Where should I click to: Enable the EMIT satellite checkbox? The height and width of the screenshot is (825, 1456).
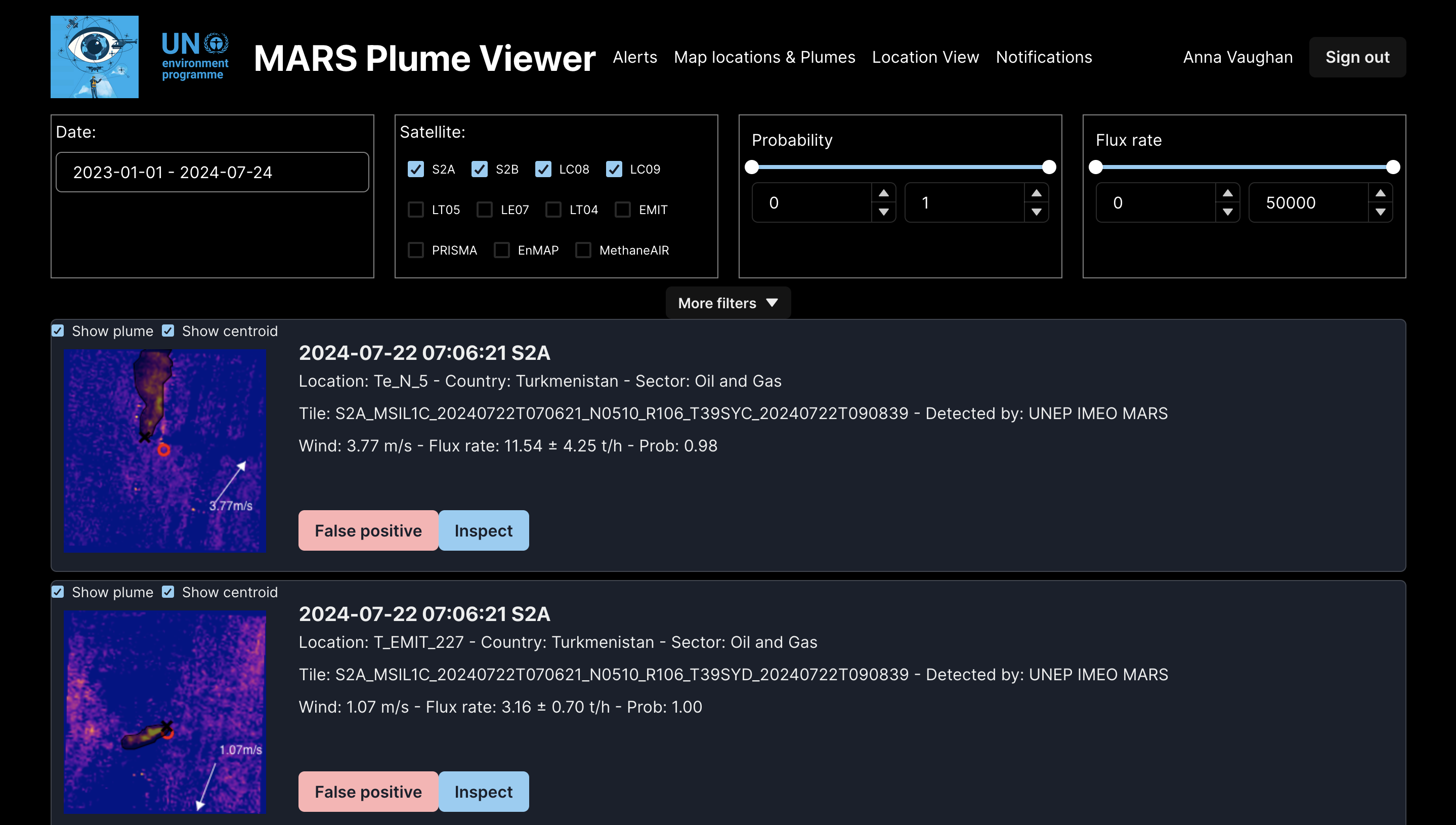pyautogui.click(x=622, y=210)
